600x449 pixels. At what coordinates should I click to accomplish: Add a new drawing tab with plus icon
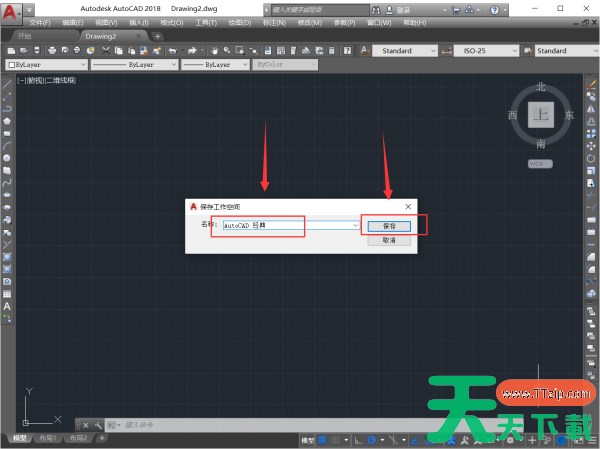pyautogui.click(x=157, y=36)
